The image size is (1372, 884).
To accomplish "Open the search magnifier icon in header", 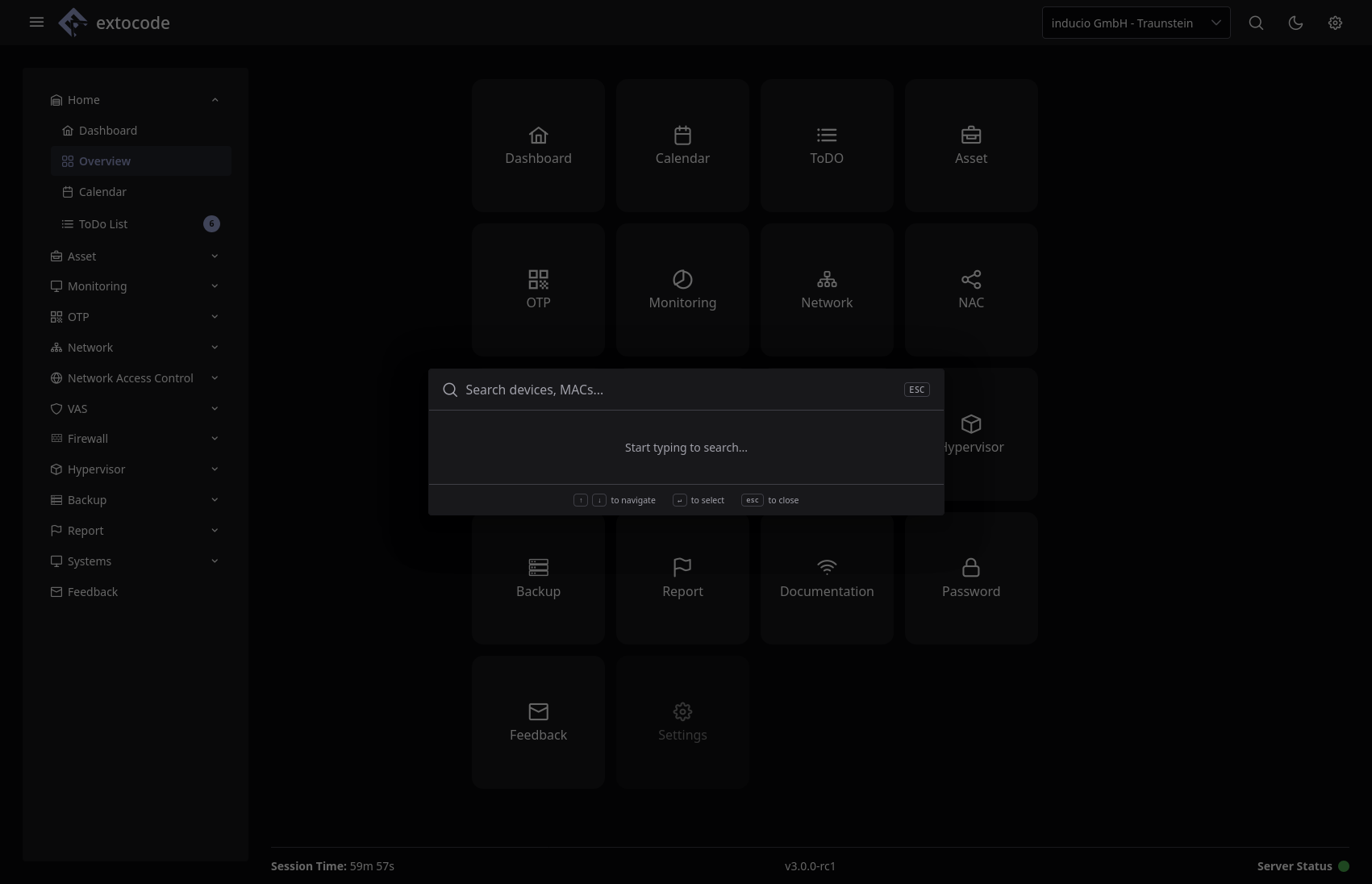I will pyautogui.click(x=1256, y=23).
